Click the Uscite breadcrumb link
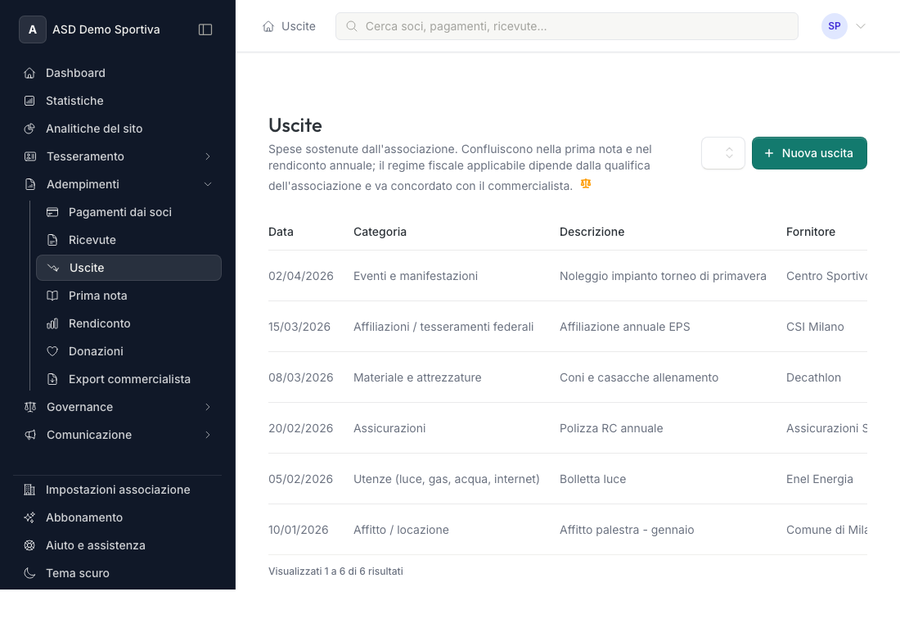The image size is (900, 637). coord(298,26)
